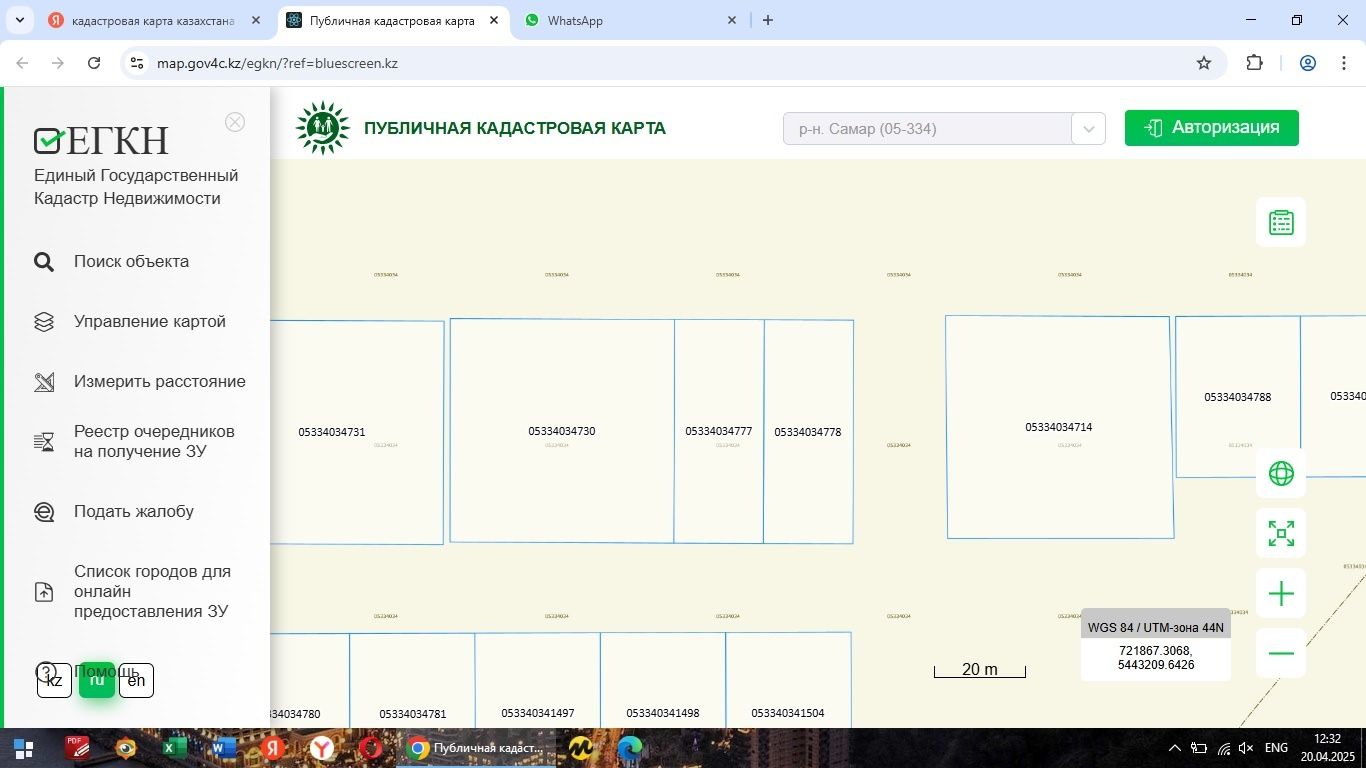Open the Chrome extensions puzzle icon

point(1254,63)
